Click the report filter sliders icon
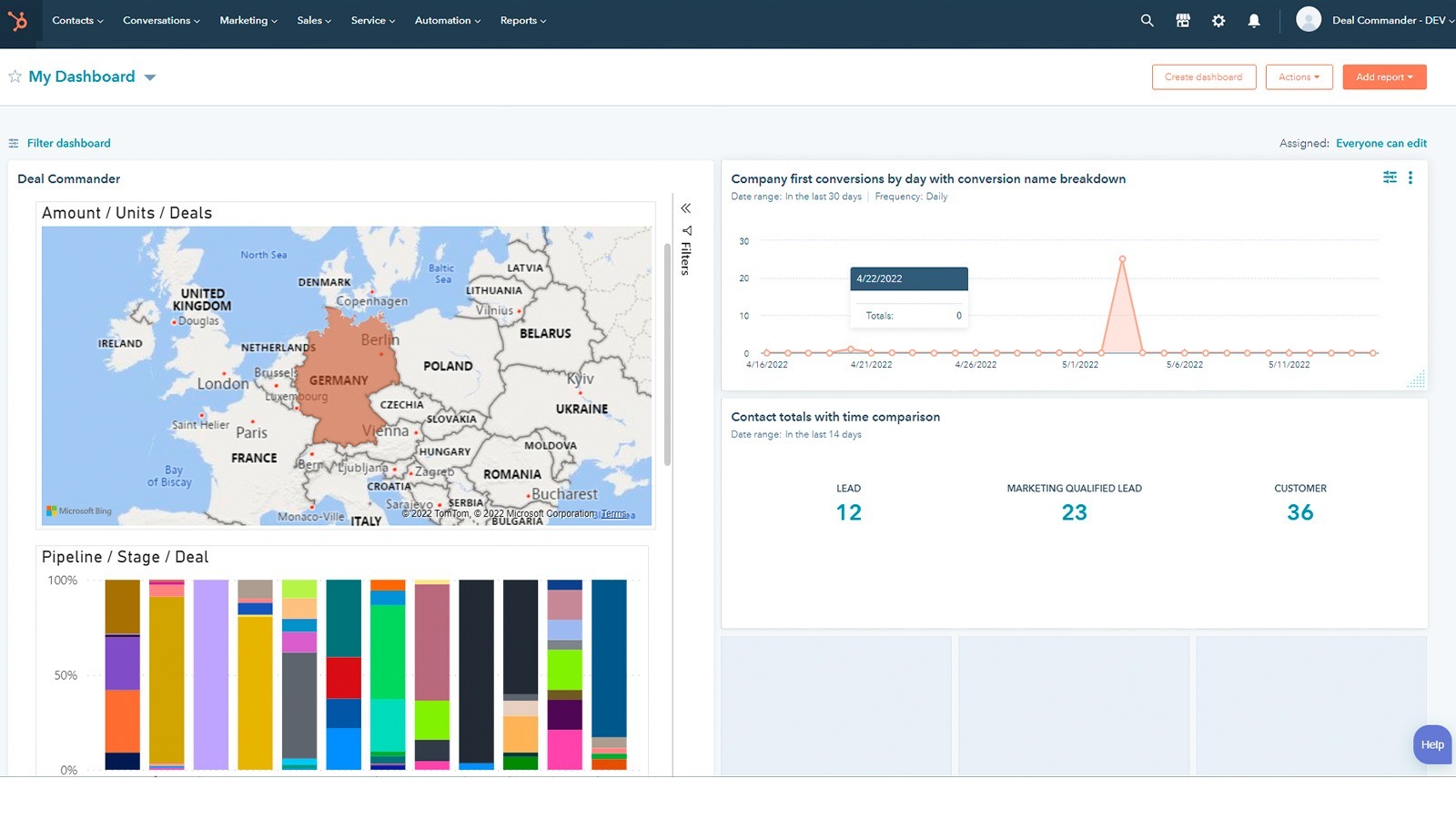The width and height of the screenshot is (1456, 819). pyautogui.click(x=1390, y=177)
